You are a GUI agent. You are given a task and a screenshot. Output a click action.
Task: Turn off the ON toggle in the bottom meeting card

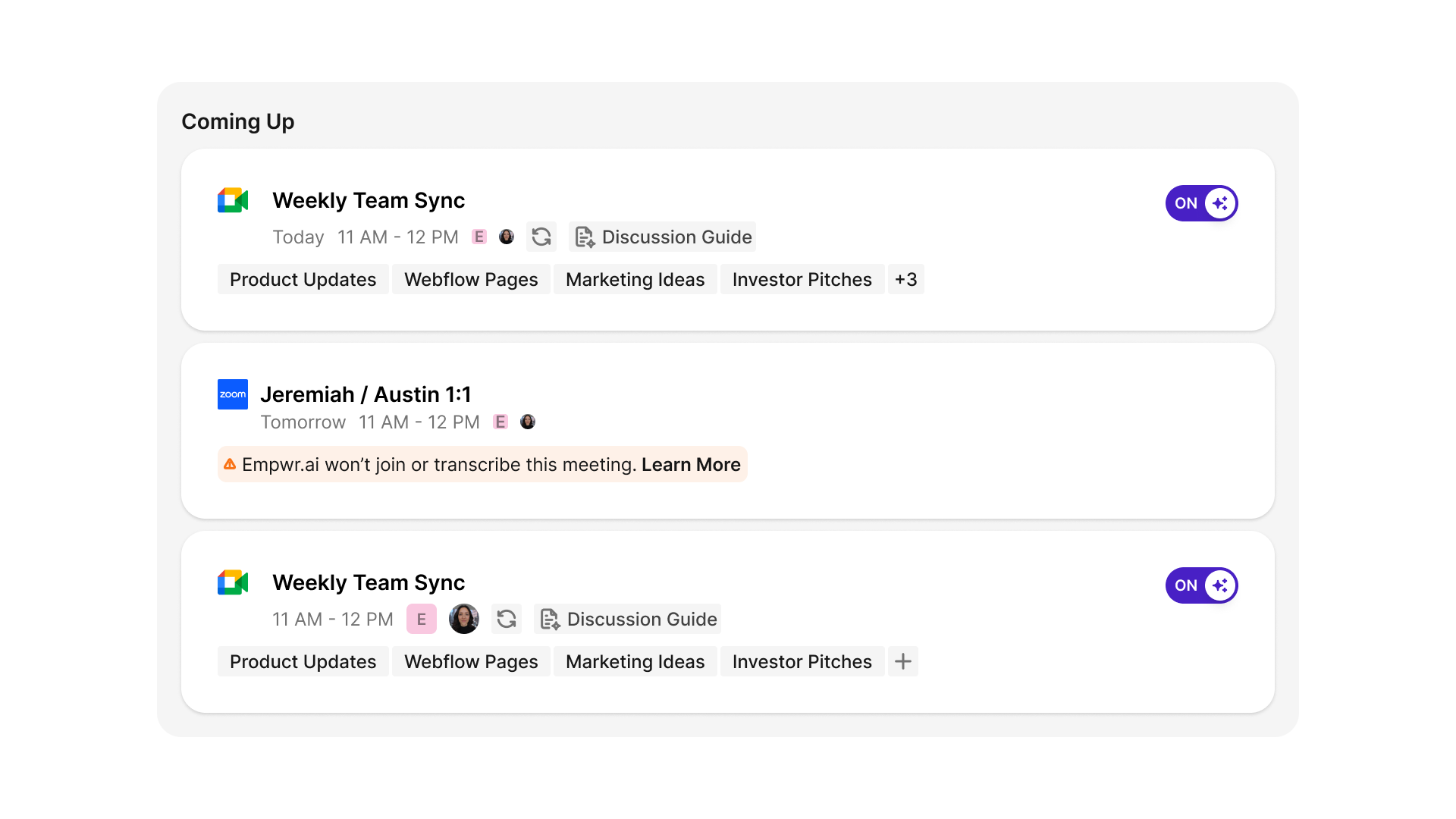(1202, 585)
